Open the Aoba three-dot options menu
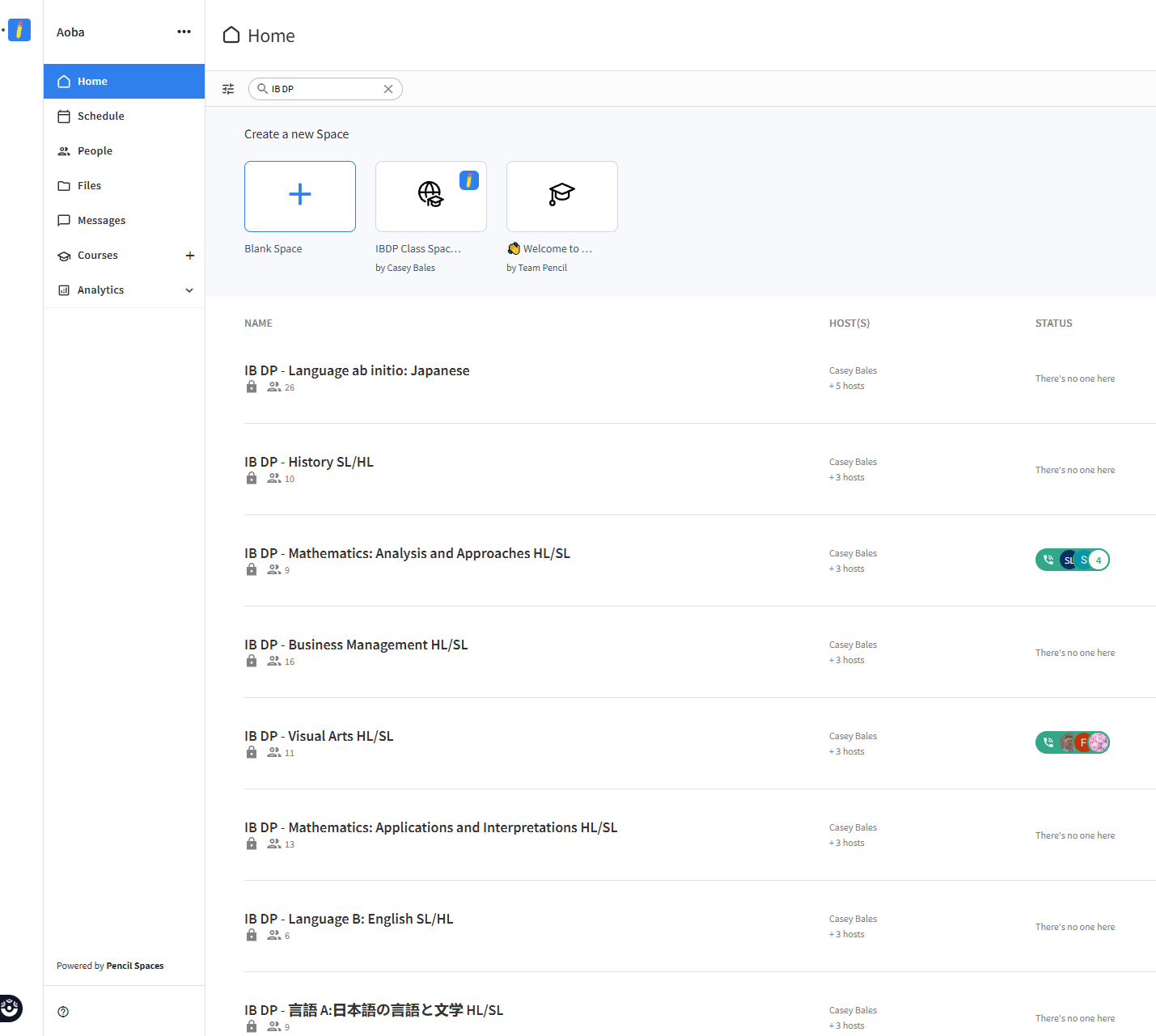1156x1036 pixels. point(184,32)
